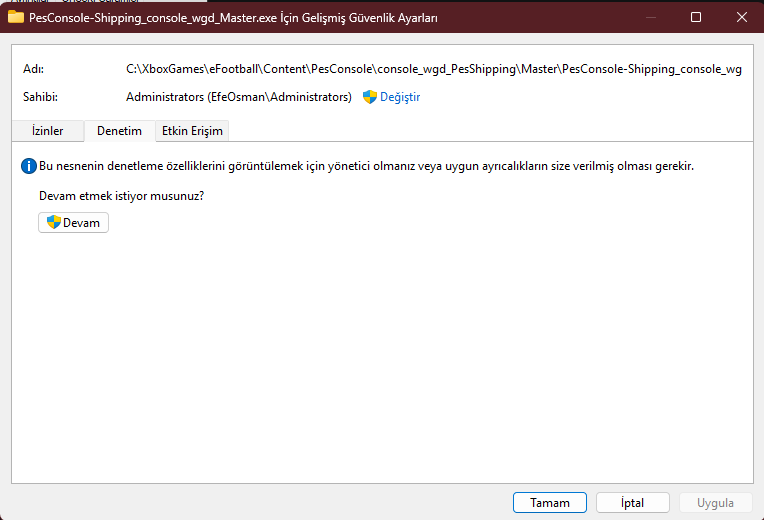This screenshot has height=520, width=764.
Task: Click the Değiştir owner link
Action: (400, 97)
